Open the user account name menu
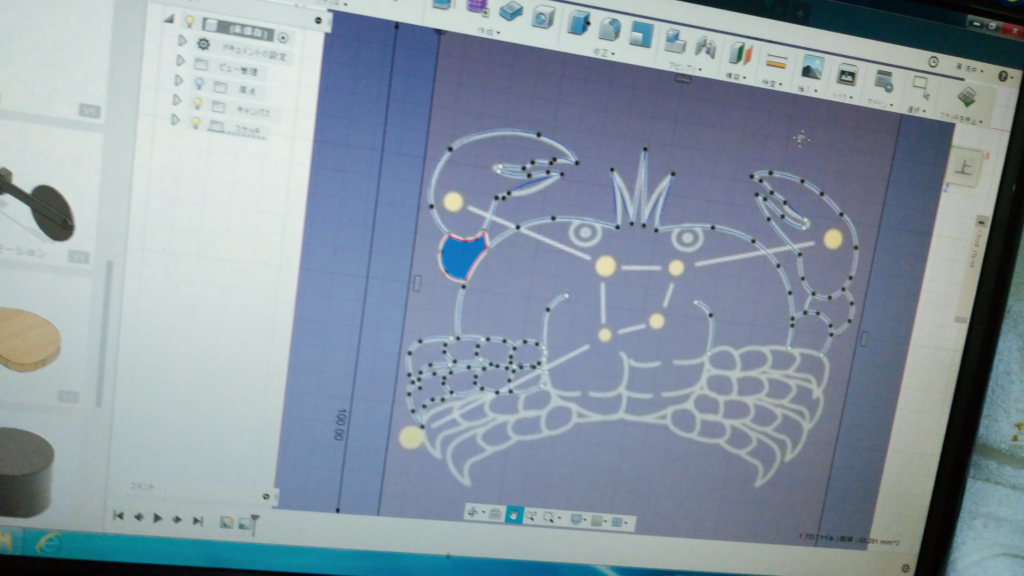 (x=969, y=67)
